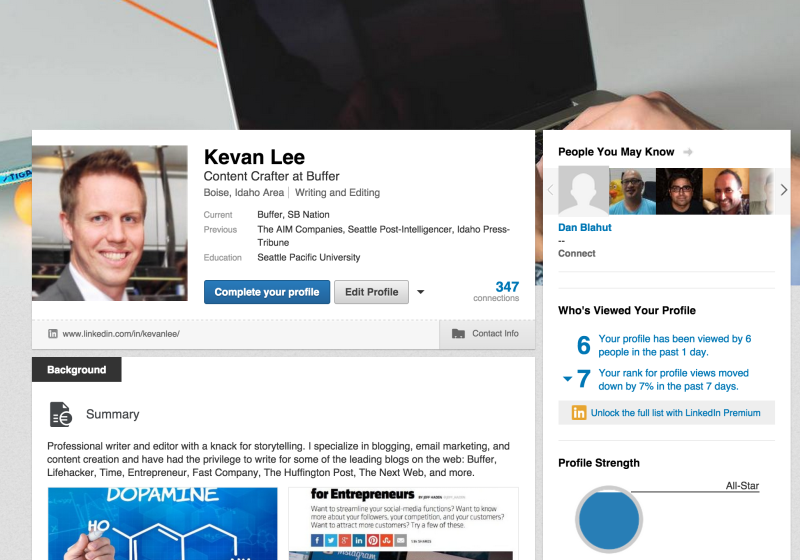The width and height of the screenshot is (800, 560).
Task: Click the Twitter share icon in article thumbnail
Action: 331,540
